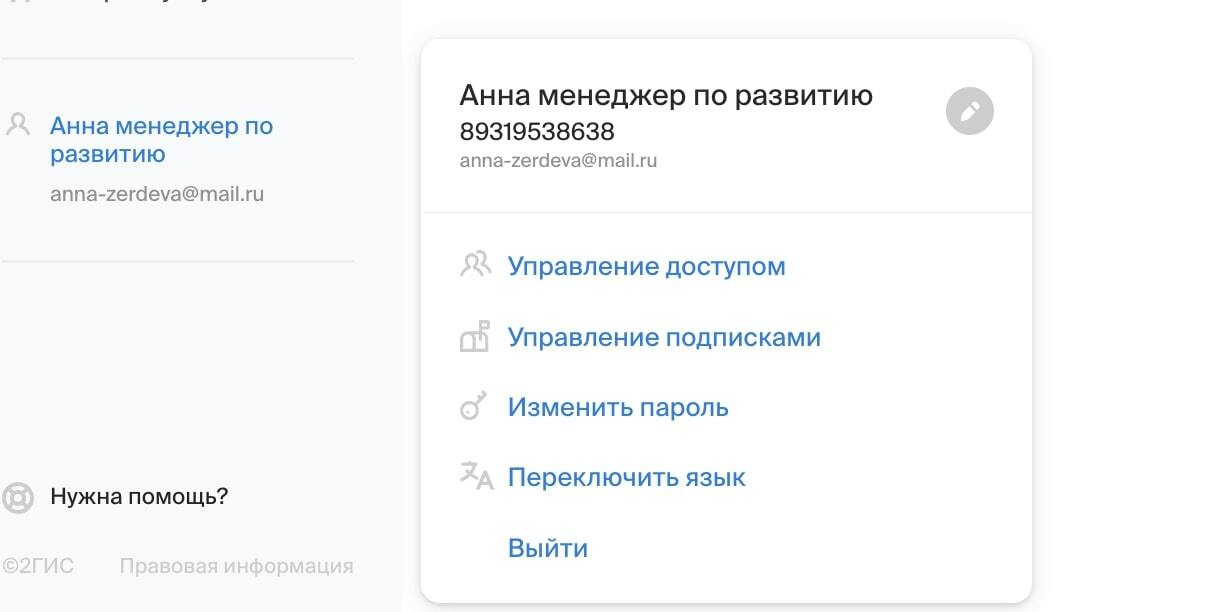Click anna-zerdeva@mail.ru in the sidebar
Image resolution: width=1218 pixels, height=612 pixels.
[x=157, y=194]
